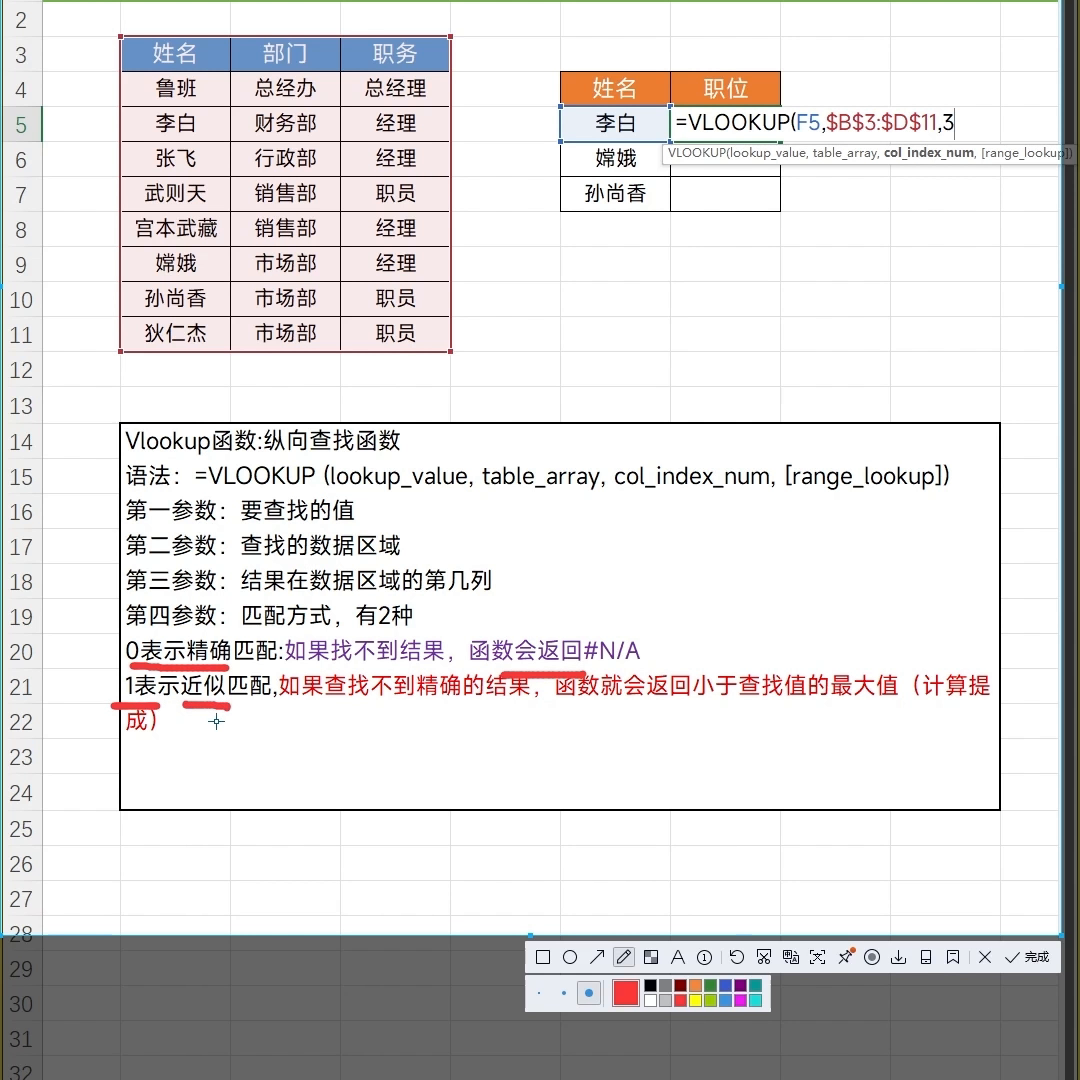The image size is (1080, 1080).
Task: Pick the orange color swatch
Action: [x=696, y=986]
